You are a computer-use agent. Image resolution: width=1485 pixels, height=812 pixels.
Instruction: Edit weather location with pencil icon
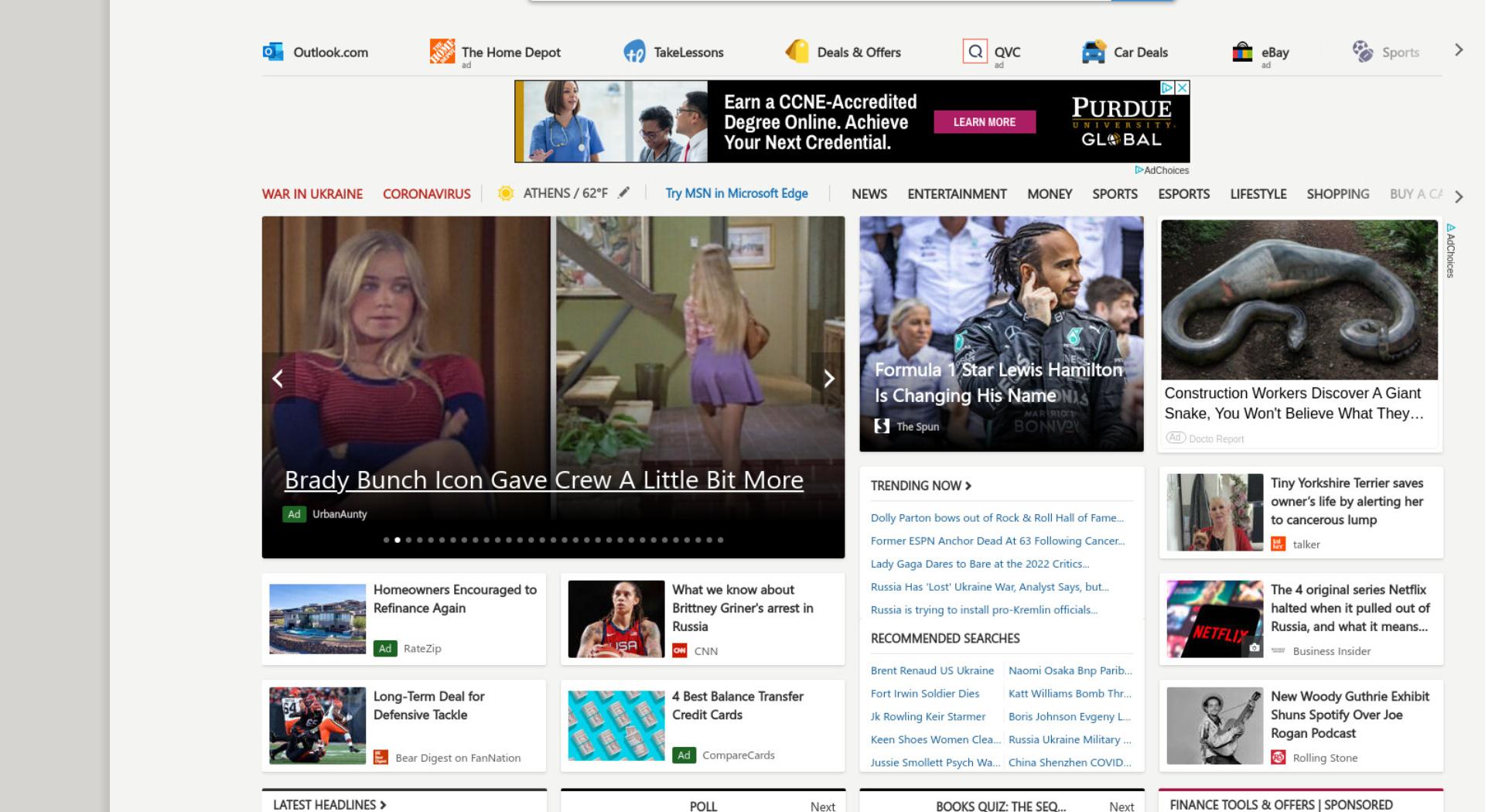[x=624, y=193]
